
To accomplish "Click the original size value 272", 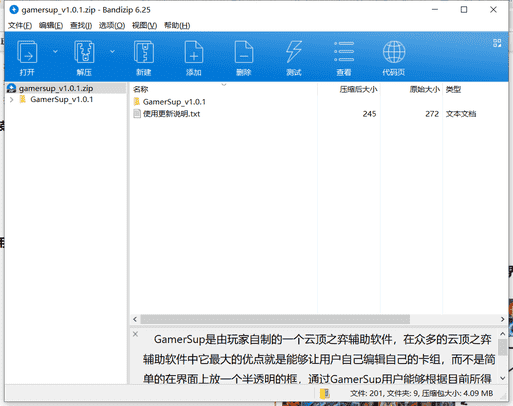I will 432,114.
